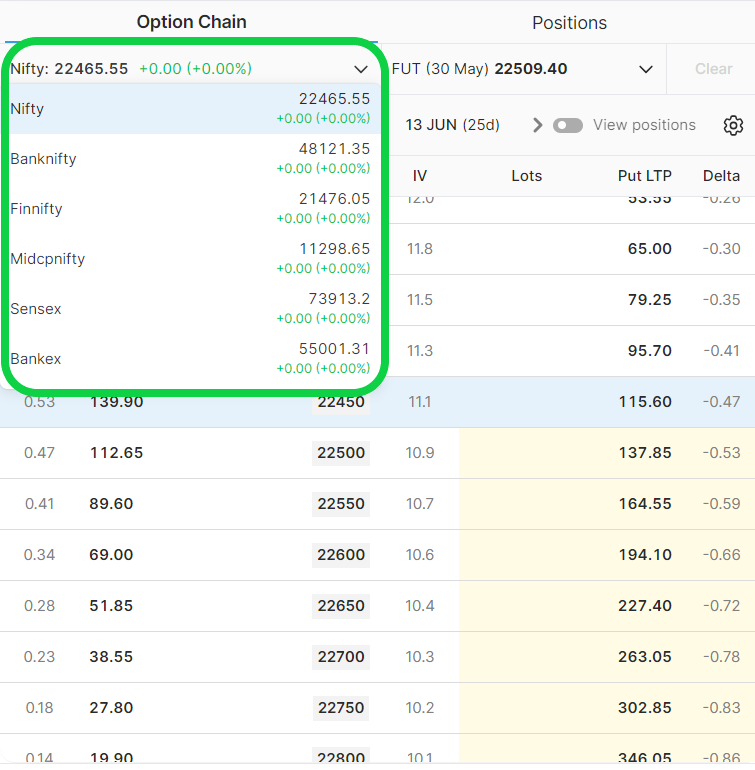
Task: Click the Lots cell in the 22600 row
Action: pyautogui.click(x=527, y=555)
